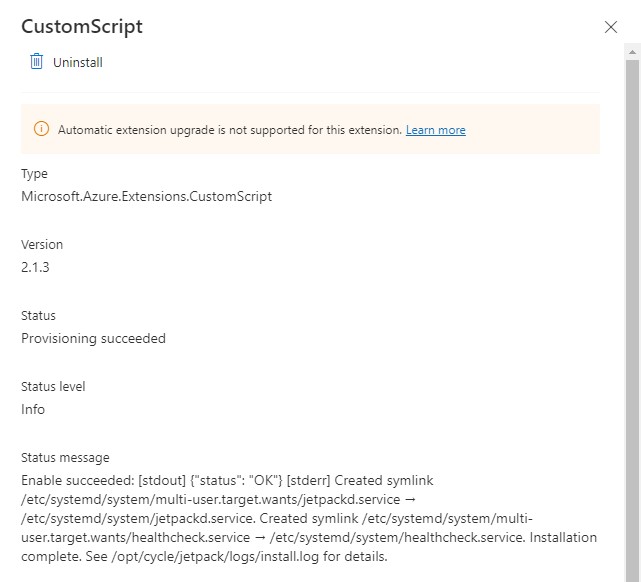
Task: Click the Status field label
Action: 39,316
